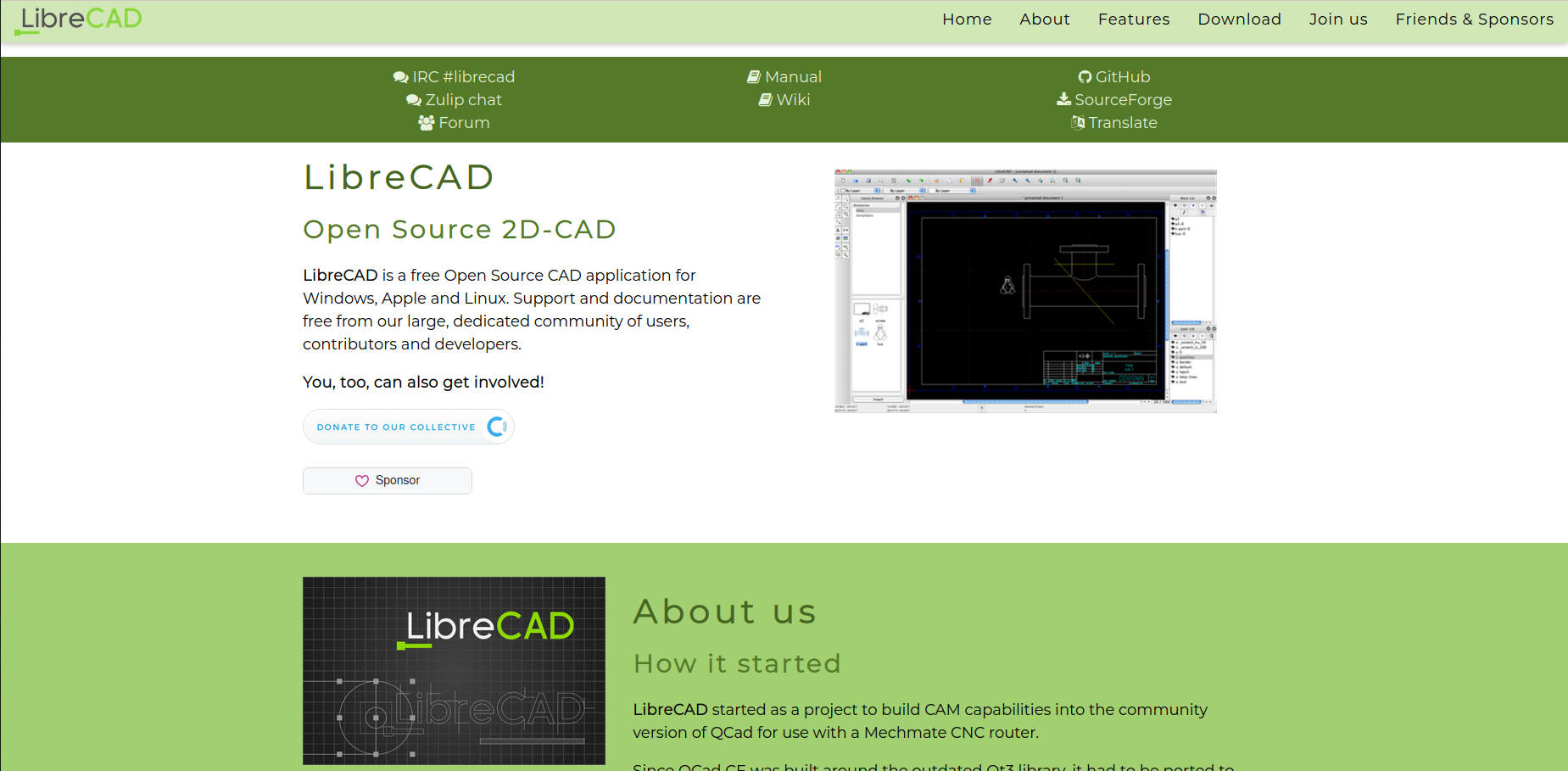The width and height of the screenshot is (1568, 771).
Task: Open the Friends & Sponsors page
Action: (1474, 19)
